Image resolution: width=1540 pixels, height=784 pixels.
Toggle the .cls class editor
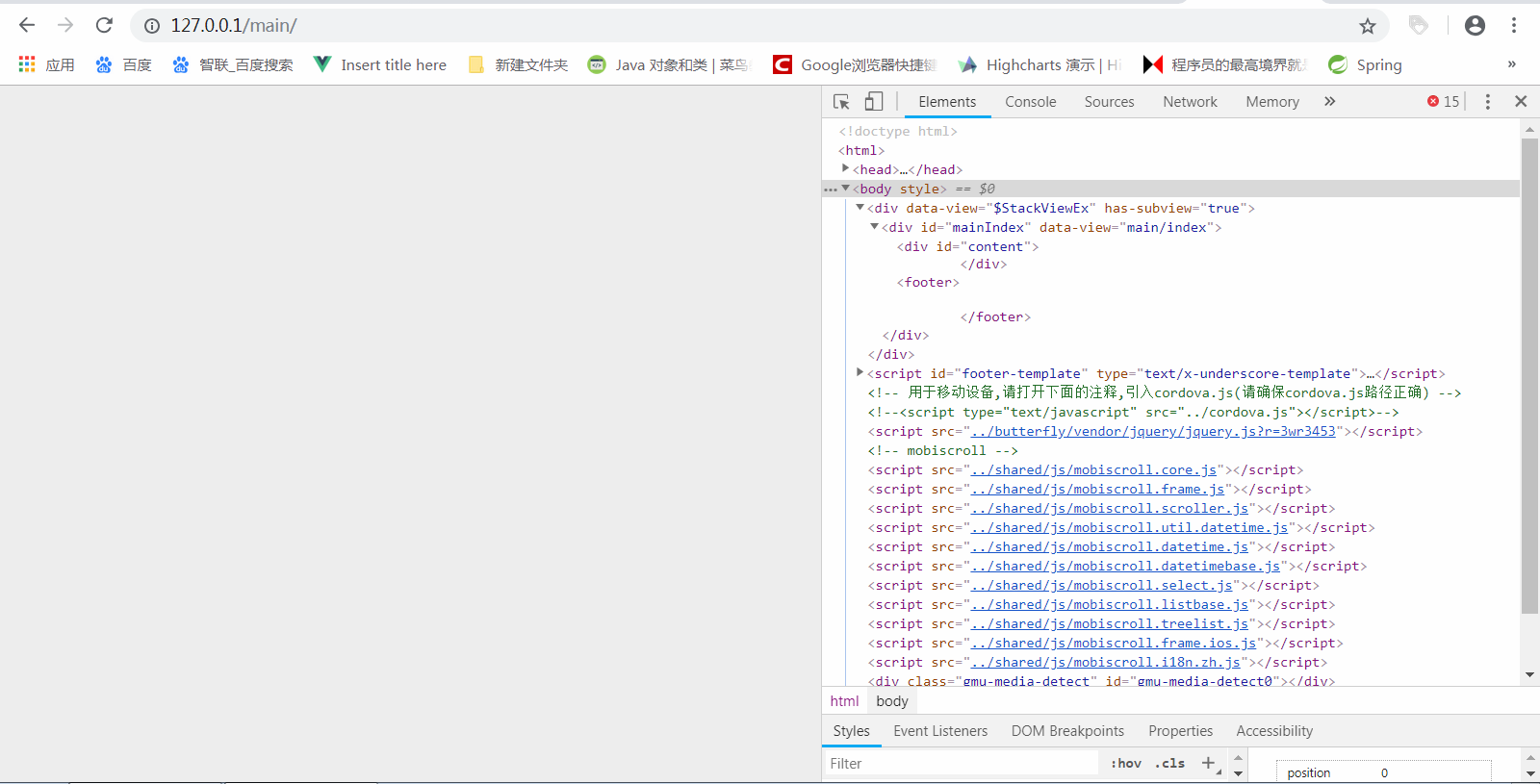pyautogui.click(x=1170, y=764)
